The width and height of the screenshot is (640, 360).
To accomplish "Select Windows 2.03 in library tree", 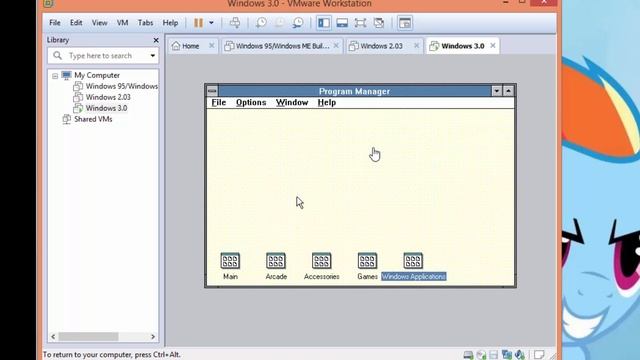I will 108,98.
